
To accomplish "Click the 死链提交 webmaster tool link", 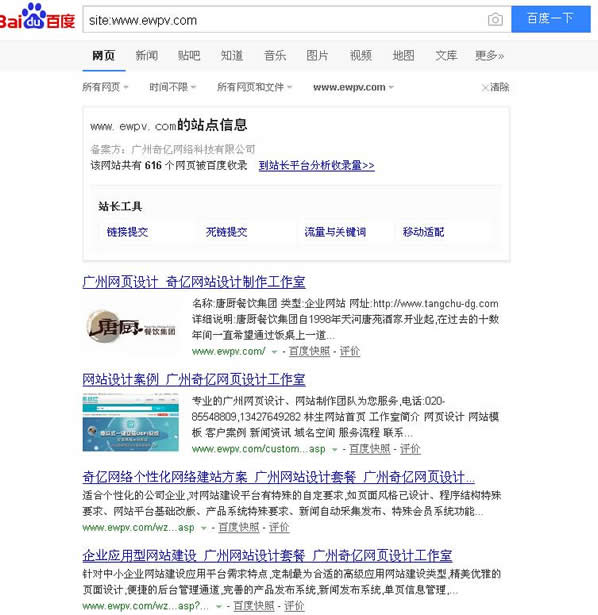I will 227,232.
